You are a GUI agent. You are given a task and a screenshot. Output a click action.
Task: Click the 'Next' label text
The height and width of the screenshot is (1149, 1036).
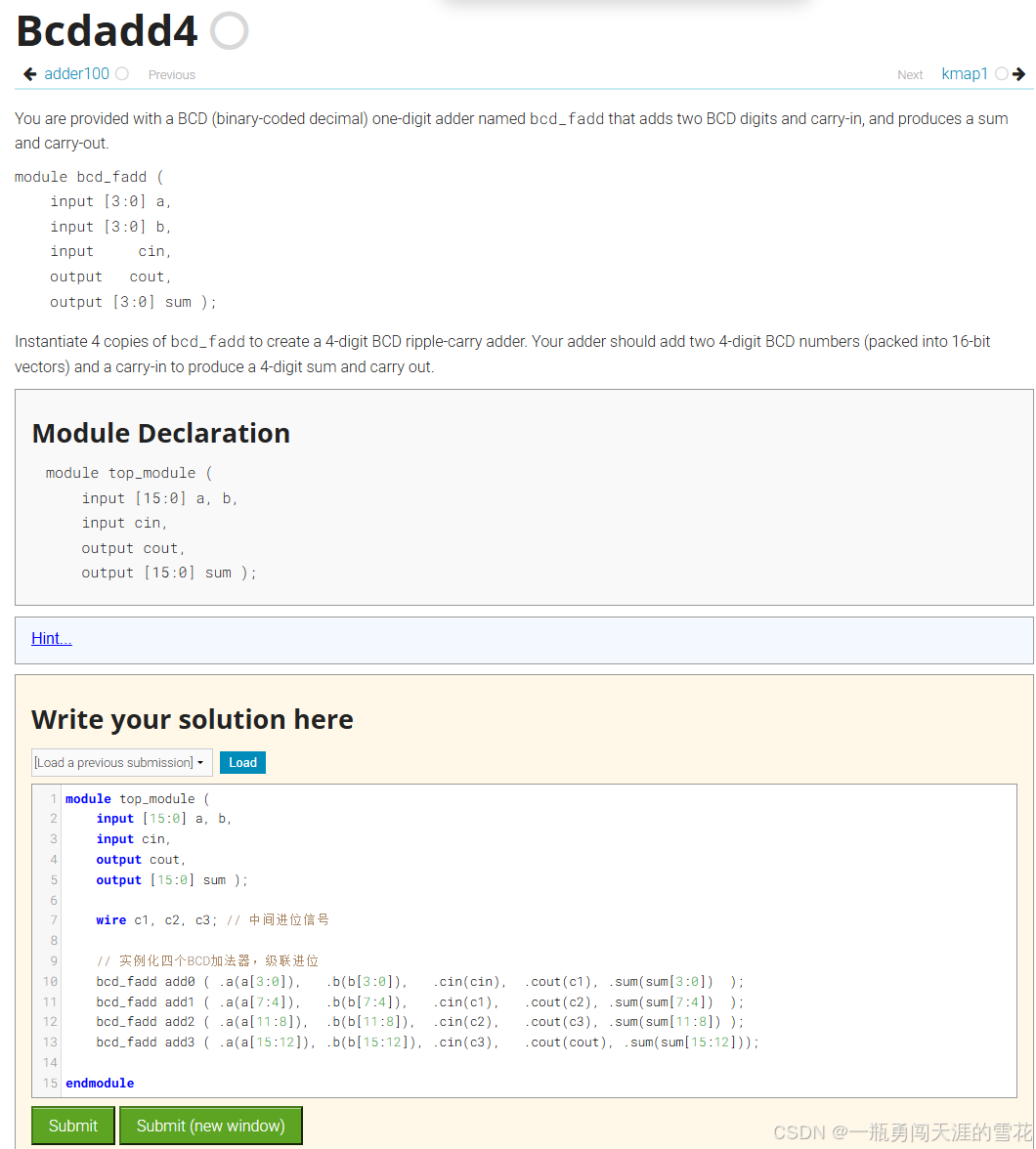(910, 74)
